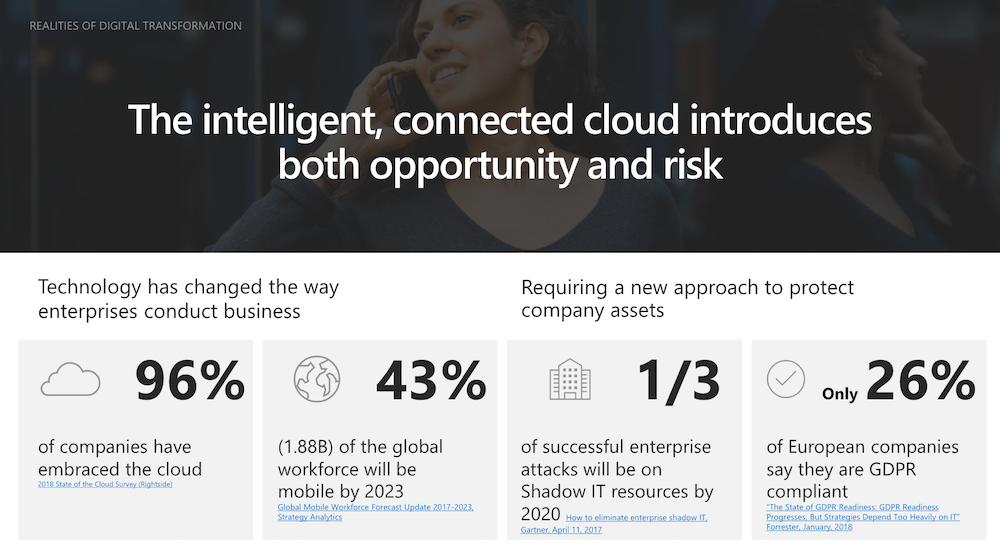1000x550 pixels.
Task: Click the 'of companies have embraced the cloud' text
Action: (x=120, y=457)
